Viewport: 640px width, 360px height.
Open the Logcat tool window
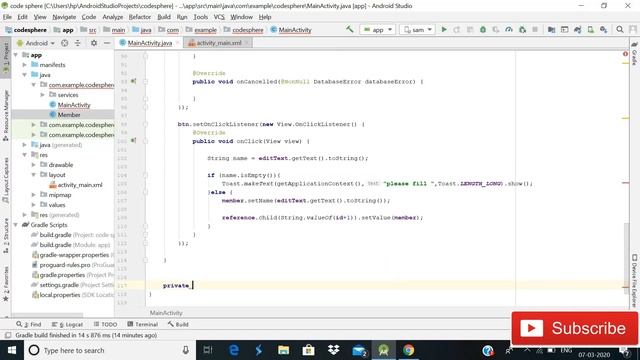(x=67, y=324)
